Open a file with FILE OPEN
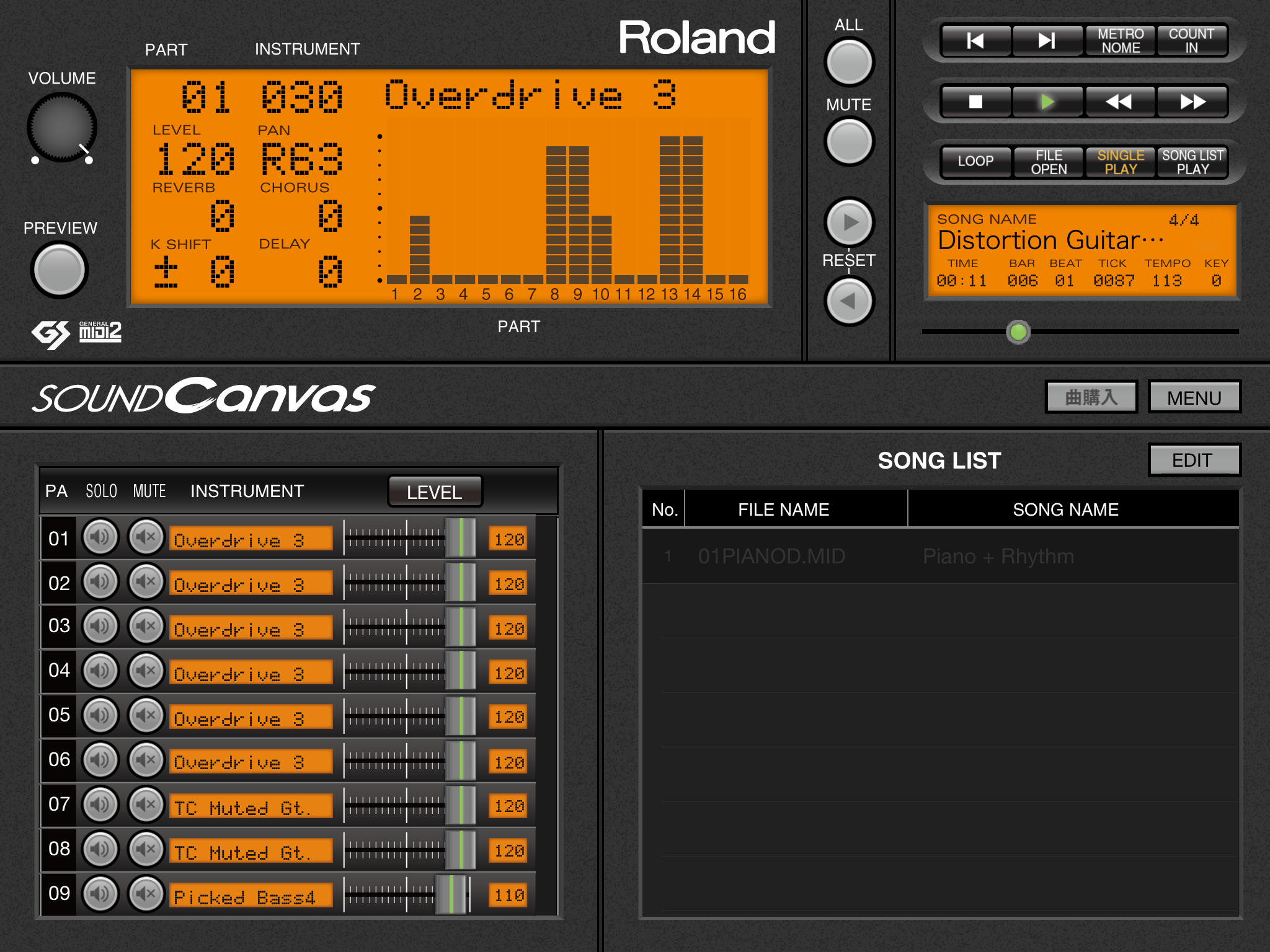Viewport: 1270px width, 952px height. pos(1049,162)
